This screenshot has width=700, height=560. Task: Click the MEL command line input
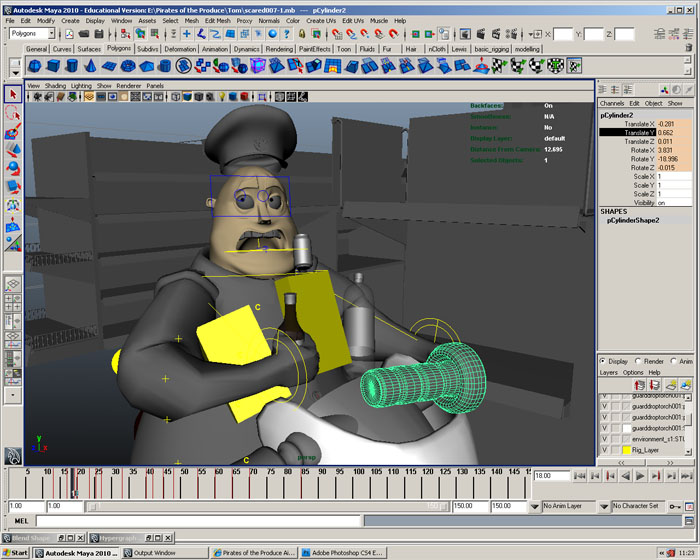198,521
